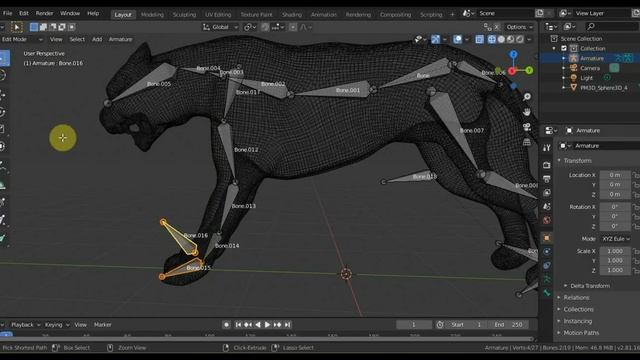Open the File menu
The width and height of the screenshot is (640, 360).
7,13
